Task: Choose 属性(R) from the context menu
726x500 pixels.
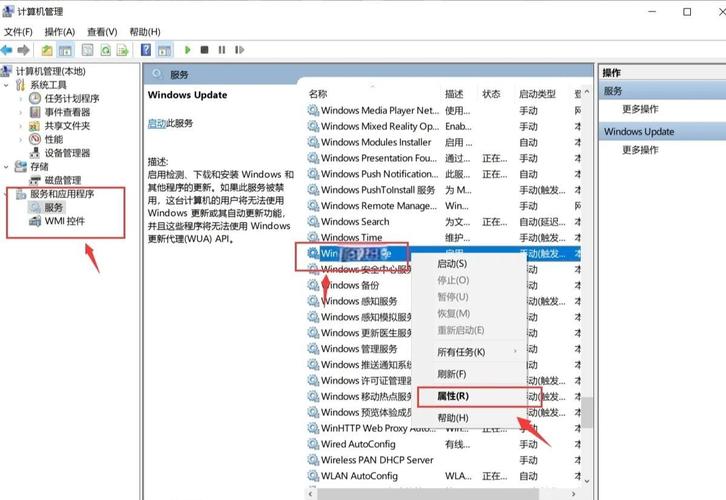Action: [x=453, y=396]
